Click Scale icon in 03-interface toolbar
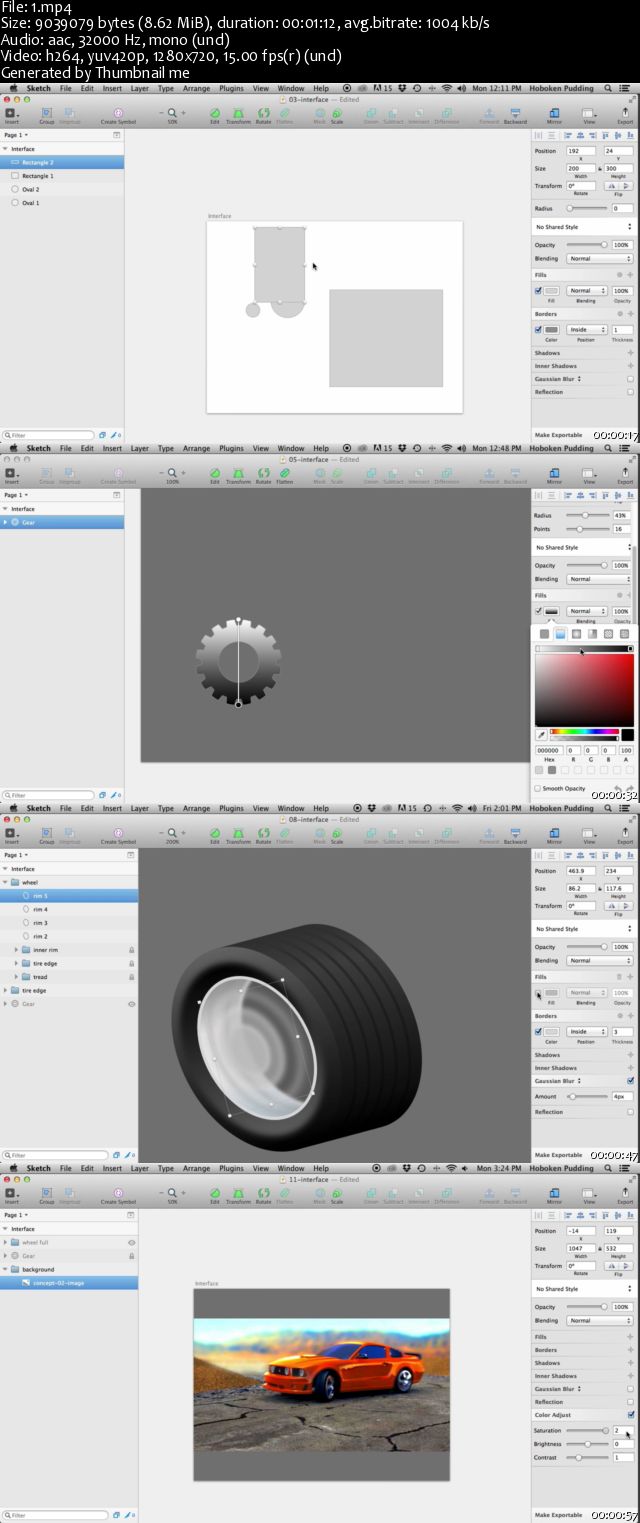Screen dimensions: 640x1523 coord(337,114)
